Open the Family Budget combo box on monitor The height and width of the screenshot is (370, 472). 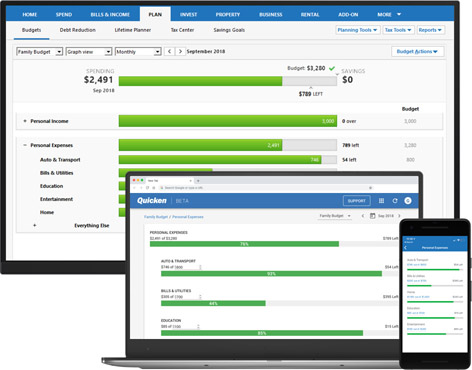pyautogui.click(x=39, y=52)
